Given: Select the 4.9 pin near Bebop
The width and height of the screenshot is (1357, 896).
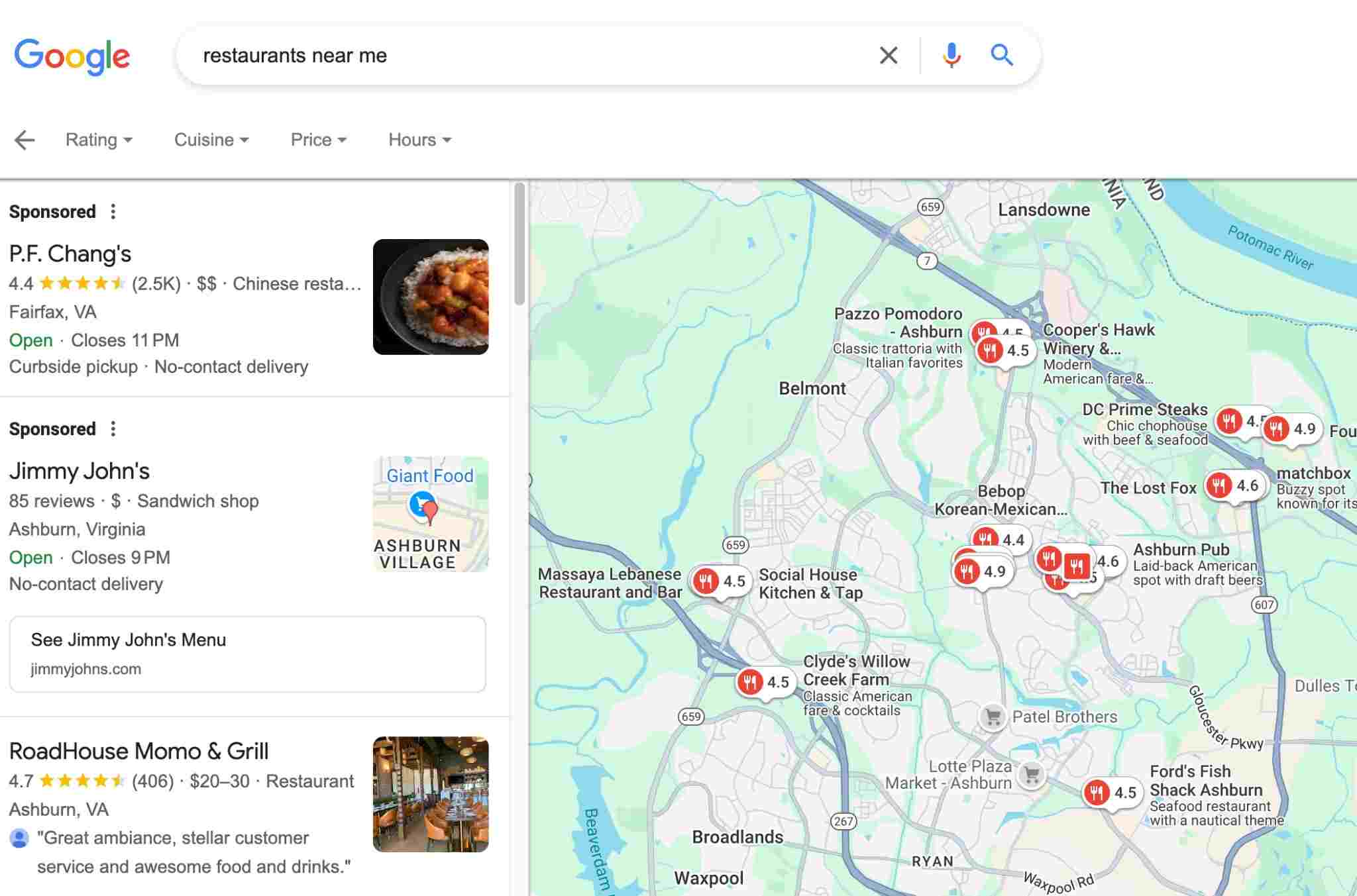Looking at the screenshot, I should (982, 571).
